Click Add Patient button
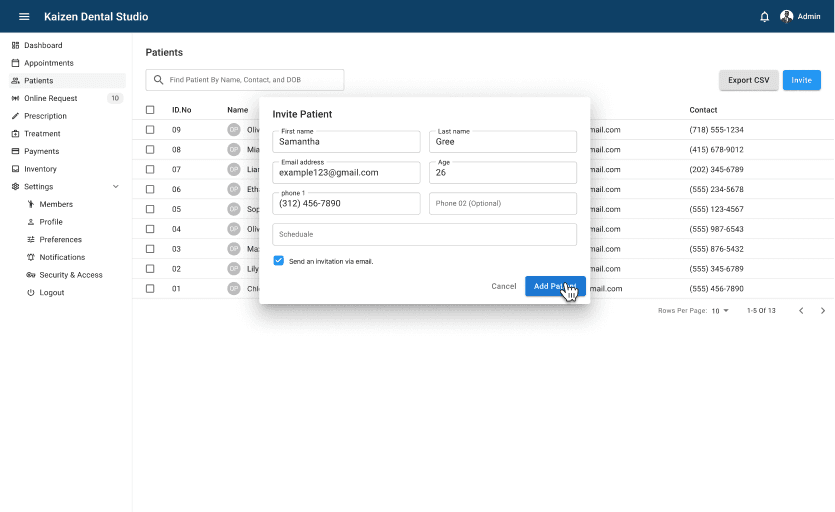The height and width of the screenshot is (512, 835). pyautogui.click(x=554, y=286)
